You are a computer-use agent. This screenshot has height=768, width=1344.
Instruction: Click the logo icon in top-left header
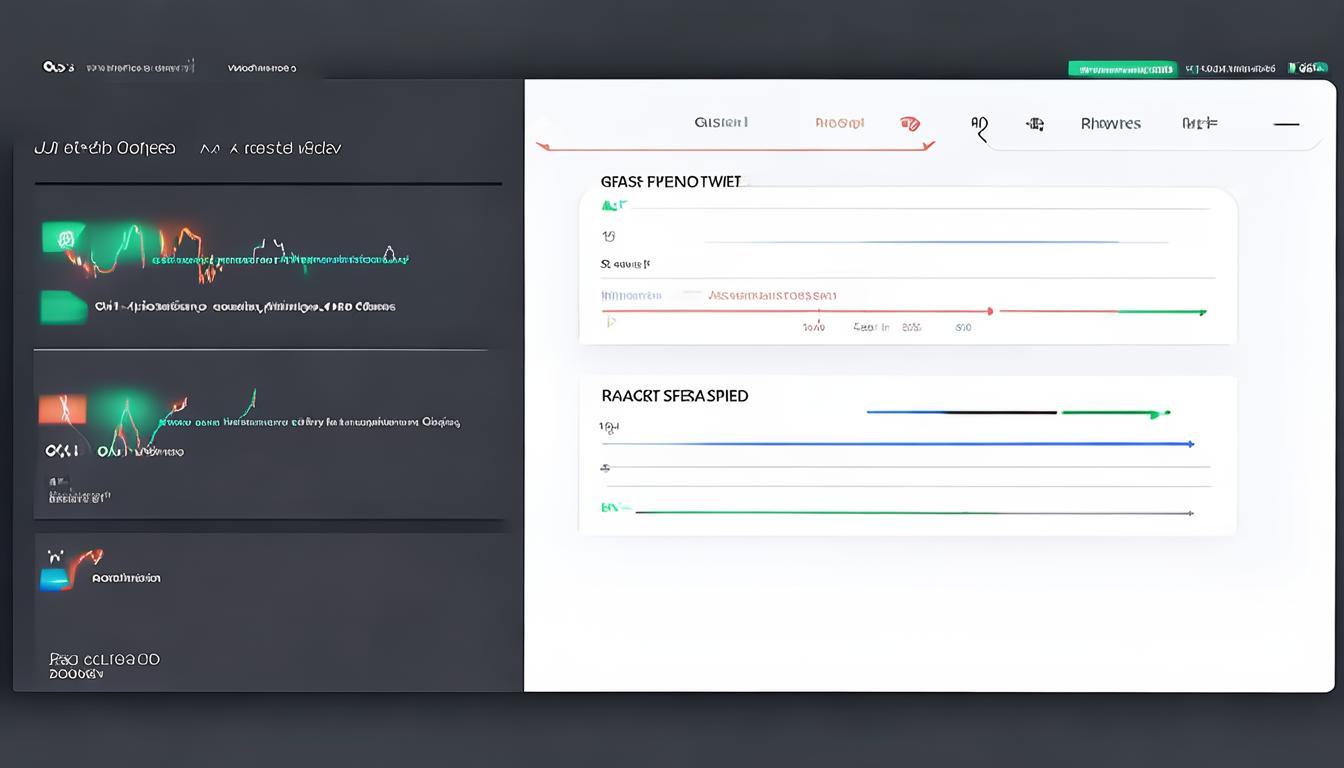pos(58,67)
